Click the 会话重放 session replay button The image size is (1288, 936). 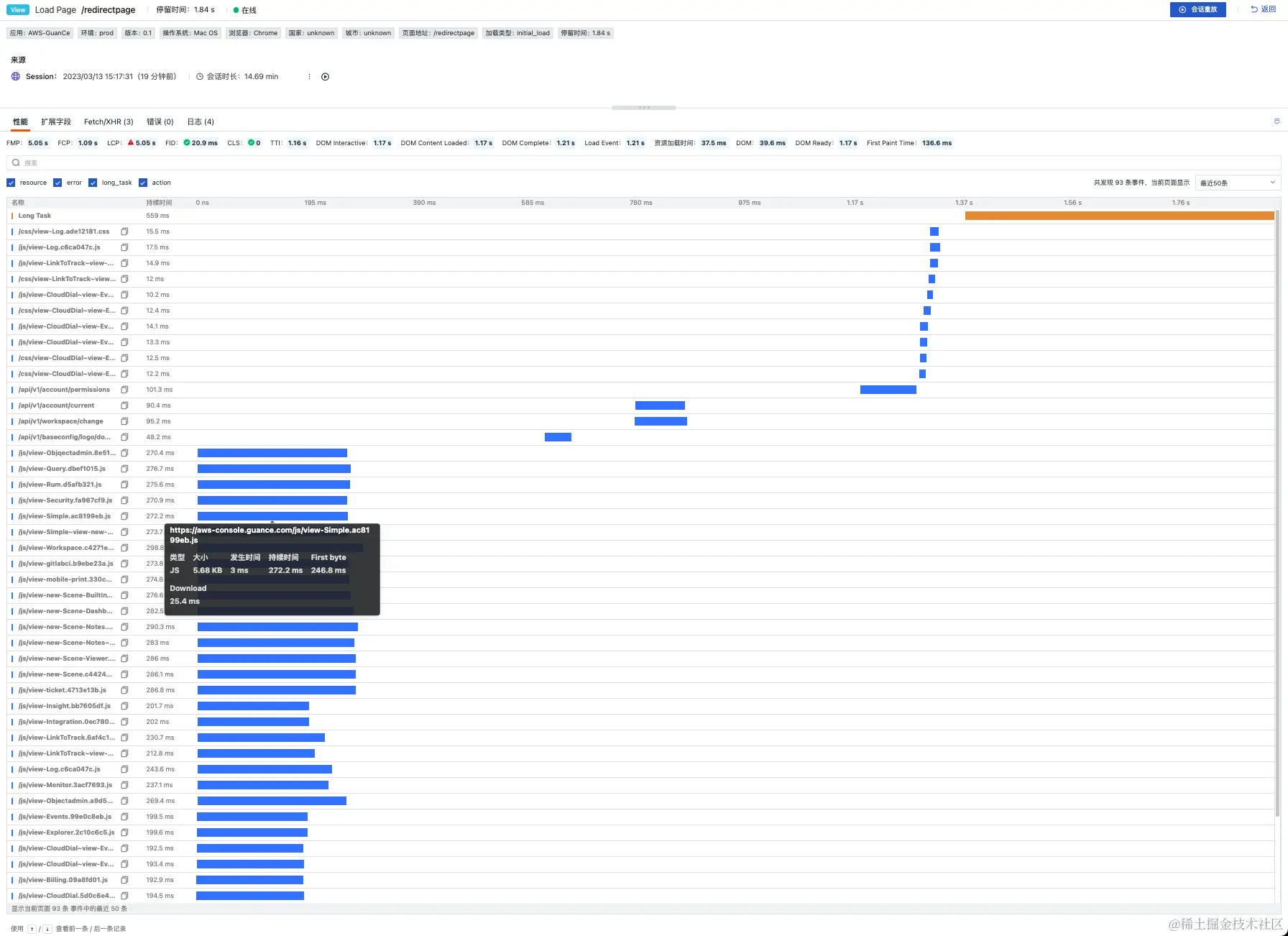tap(1197, 9)
